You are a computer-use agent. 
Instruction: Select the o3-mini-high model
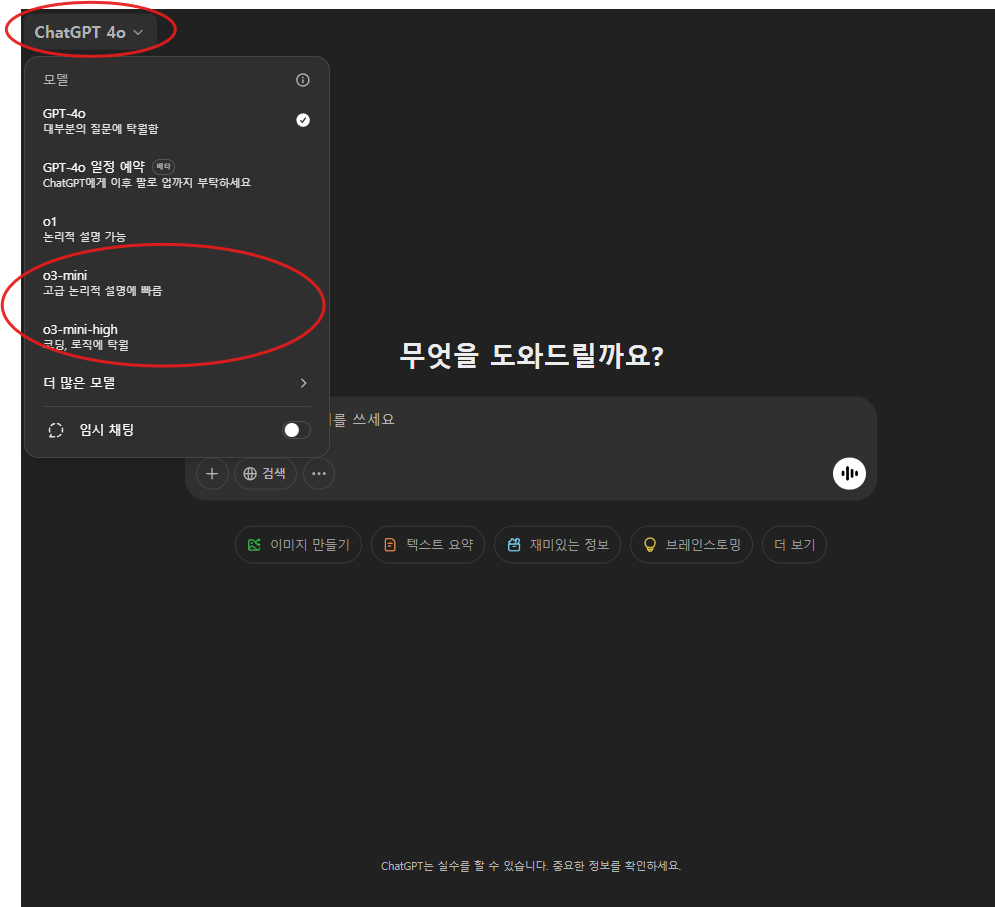pos(176,336)
